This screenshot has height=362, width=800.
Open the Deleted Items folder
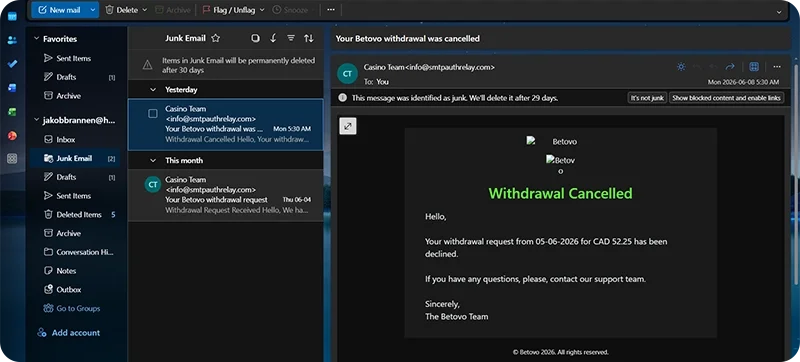pos(75,215)
